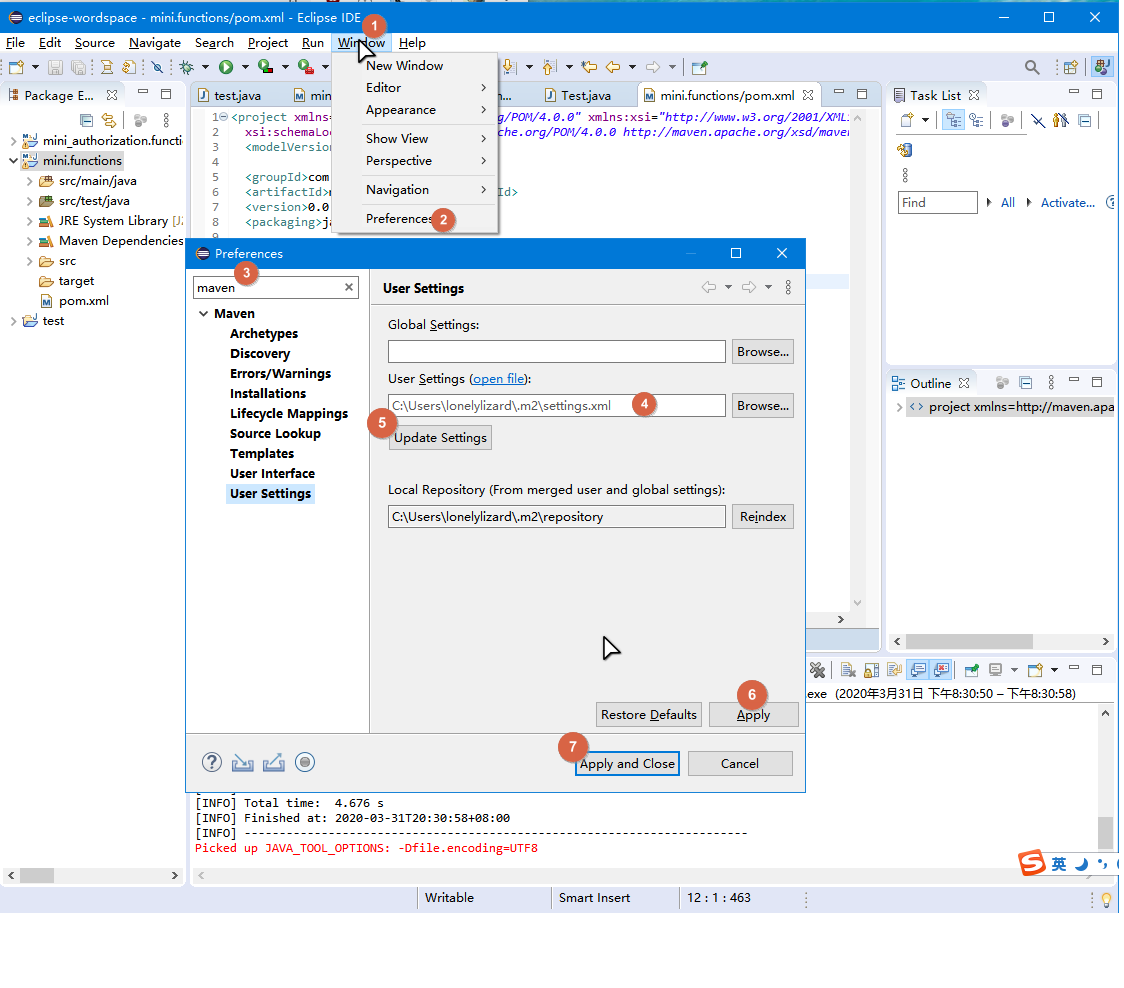Click the Save icon in Eclipse toolbar
This screenshot has width=1124, height=988.
coord(55,67)
